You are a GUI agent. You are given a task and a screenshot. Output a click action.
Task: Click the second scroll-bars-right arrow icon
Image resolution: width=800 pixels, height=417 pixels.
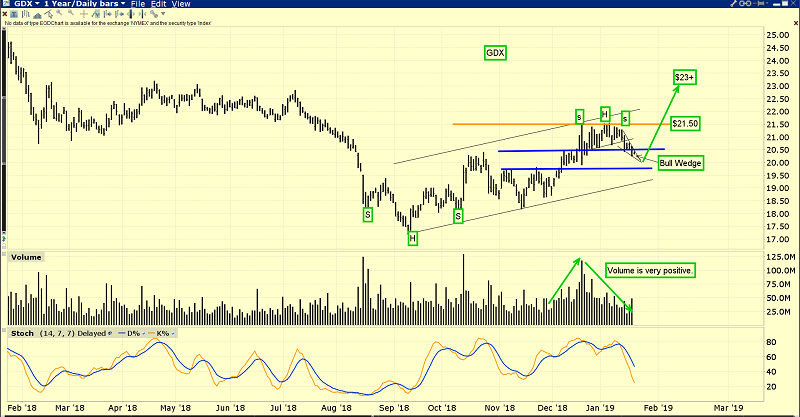pos(119,14)
